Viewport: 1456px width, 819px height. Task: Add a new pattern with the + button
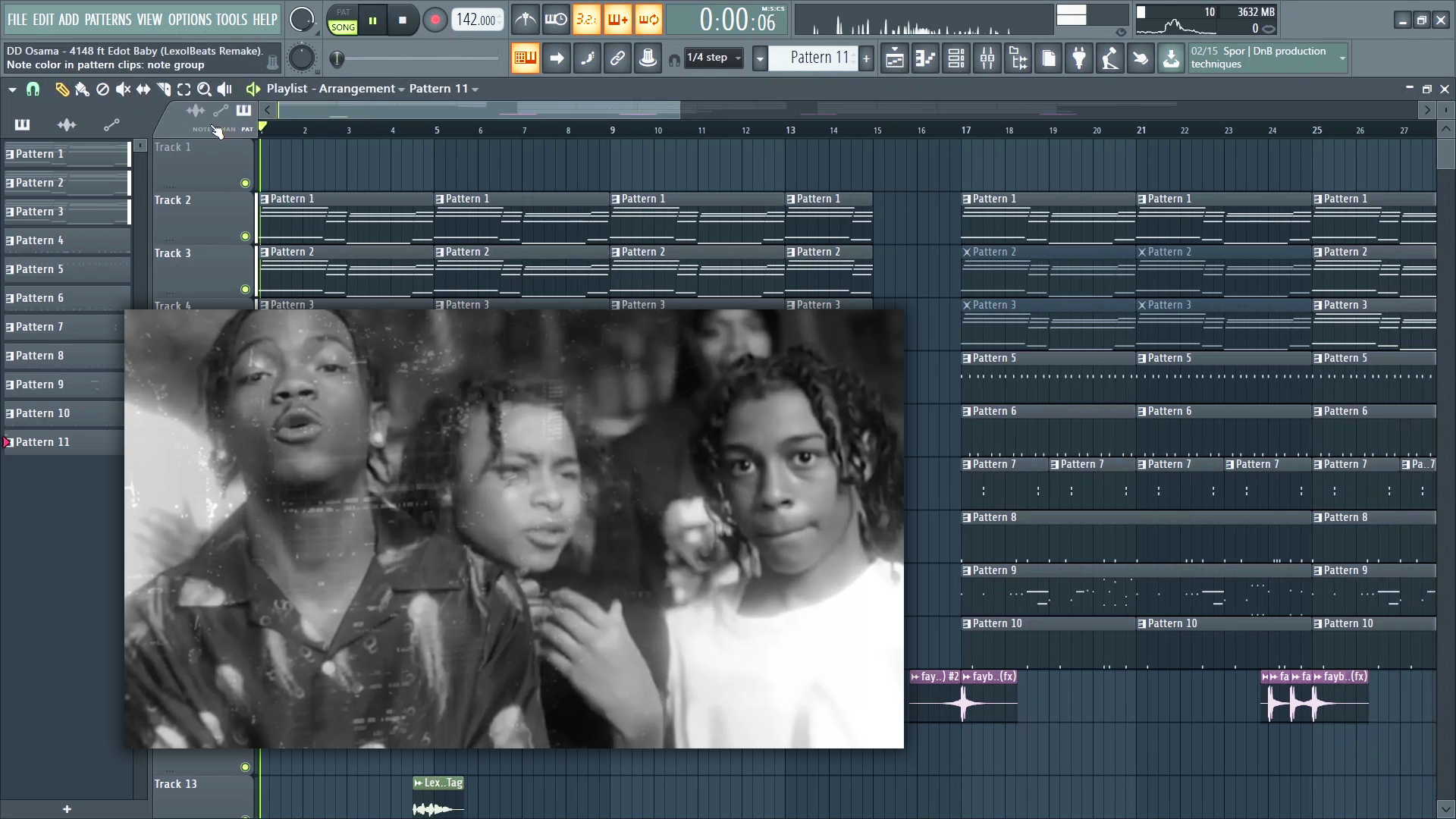pyautogui.click(x=866, y=58)
